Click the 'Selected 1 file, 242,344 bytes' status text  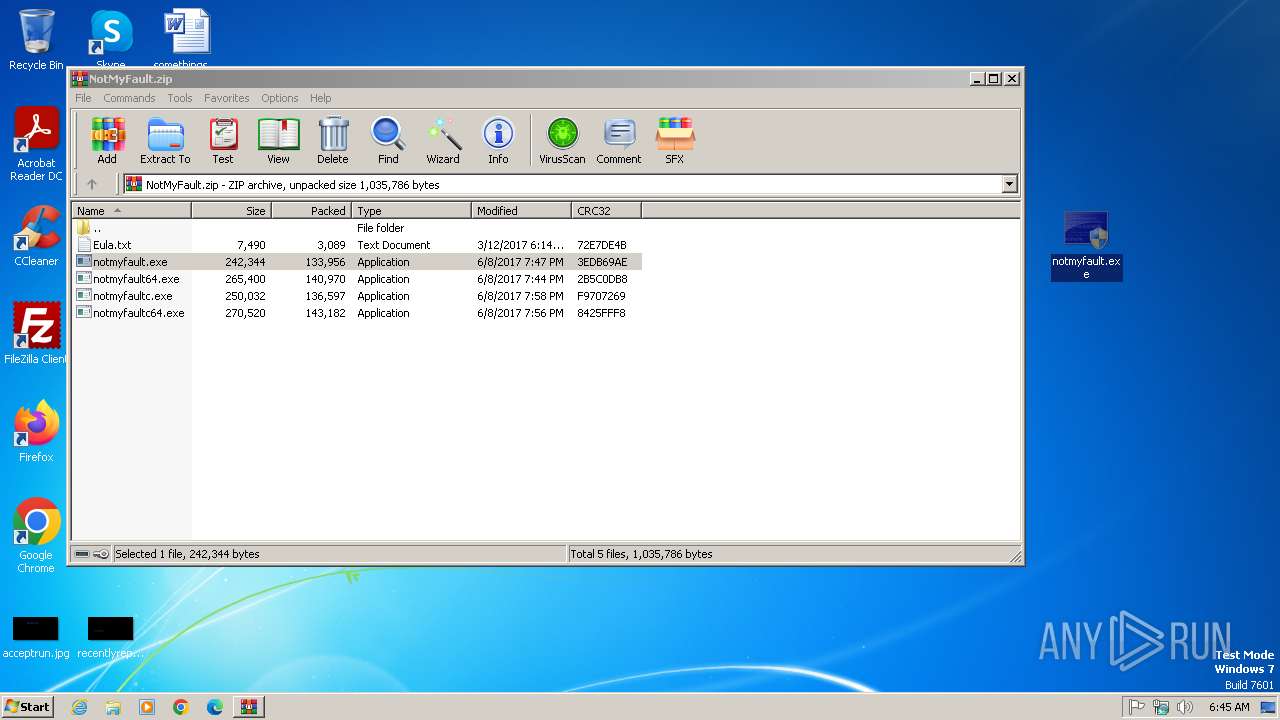187,554
